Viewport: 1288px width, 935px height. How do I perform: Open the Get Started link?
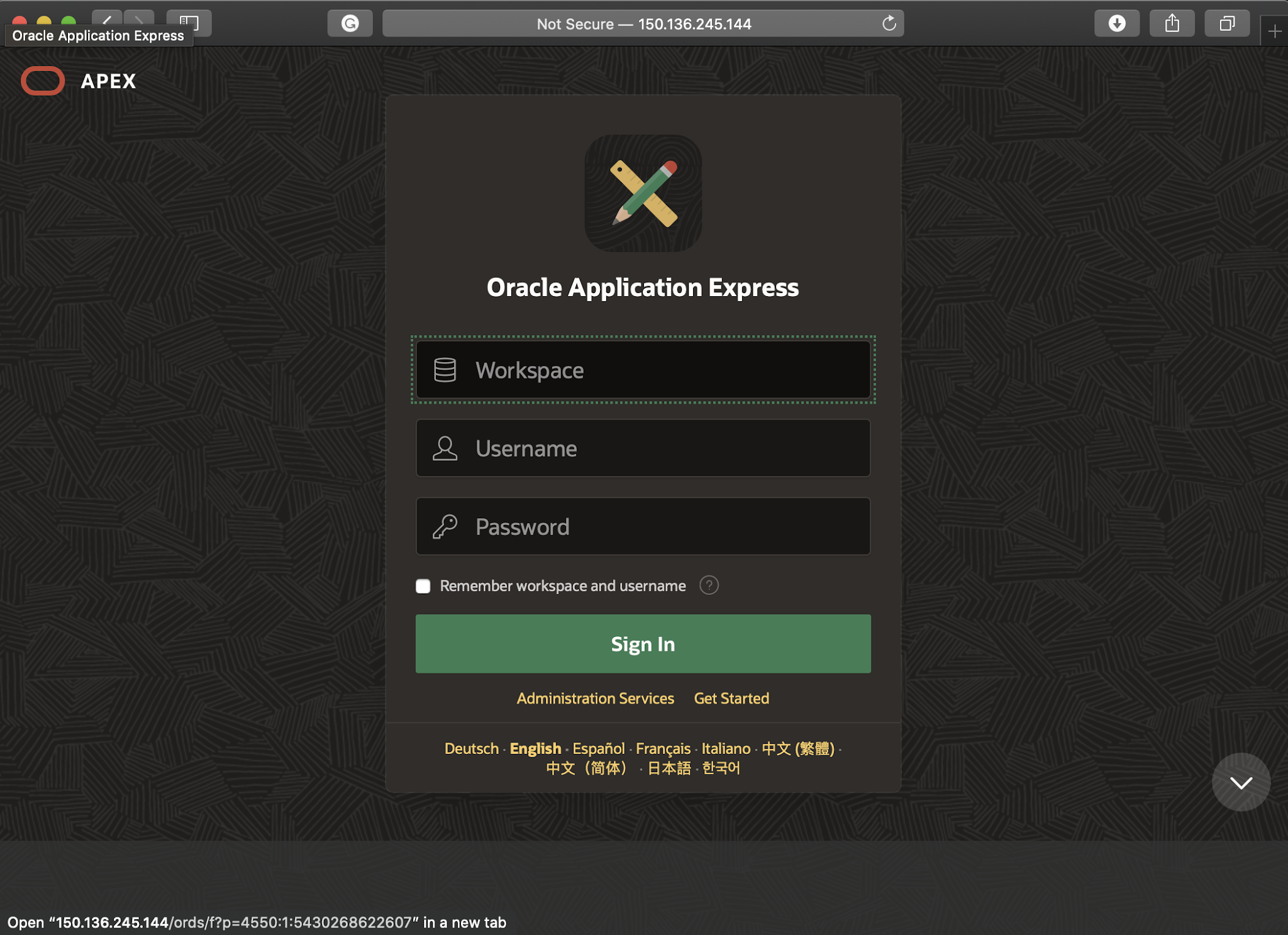[x=731, y=698]
